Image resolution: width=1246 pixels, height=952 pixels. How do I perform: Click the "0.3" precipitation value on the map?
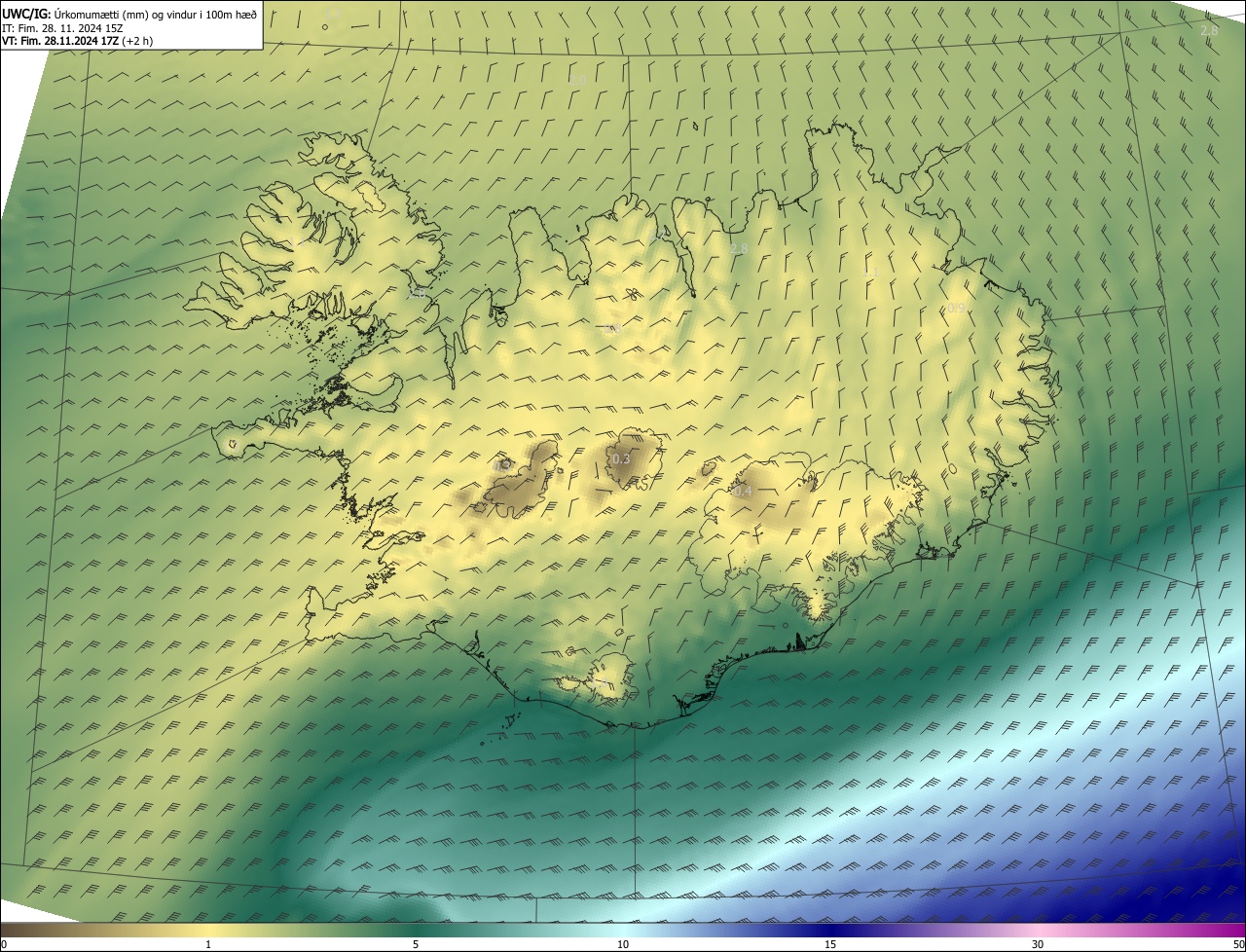point(621,459)
